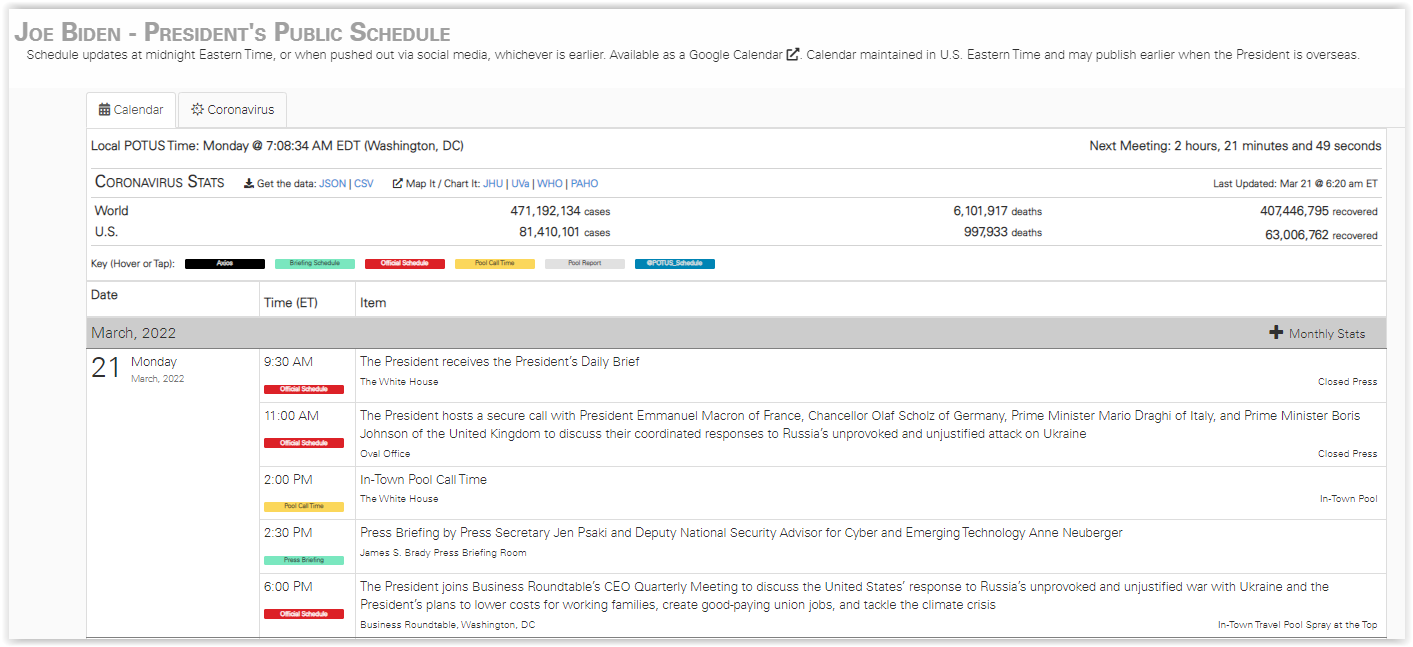Tap the gray Pool Report key label
Viewport: 1413px width, 647px height.
(585, 264)
